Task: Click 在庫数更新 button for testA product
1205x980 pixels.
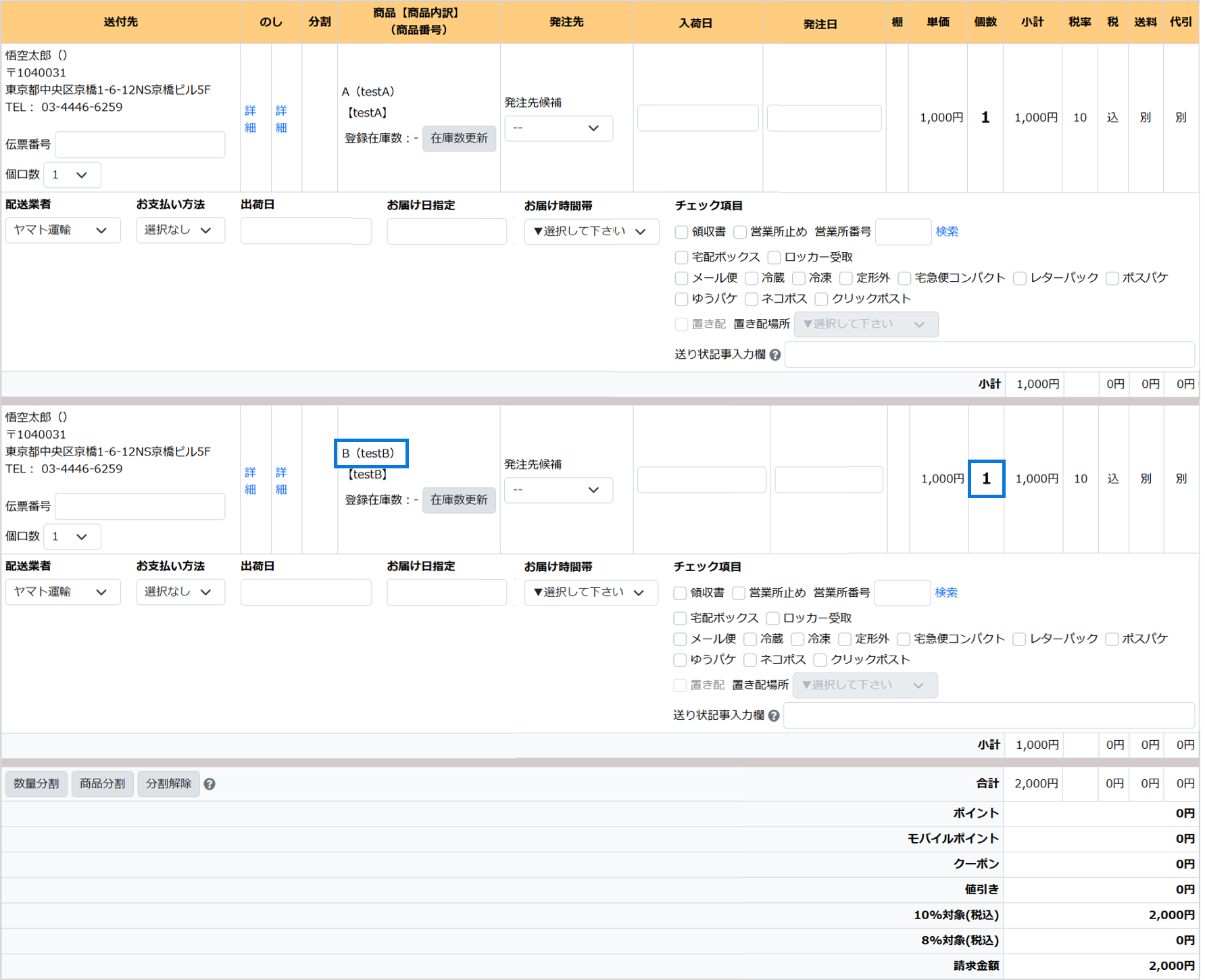Action: 459,139
